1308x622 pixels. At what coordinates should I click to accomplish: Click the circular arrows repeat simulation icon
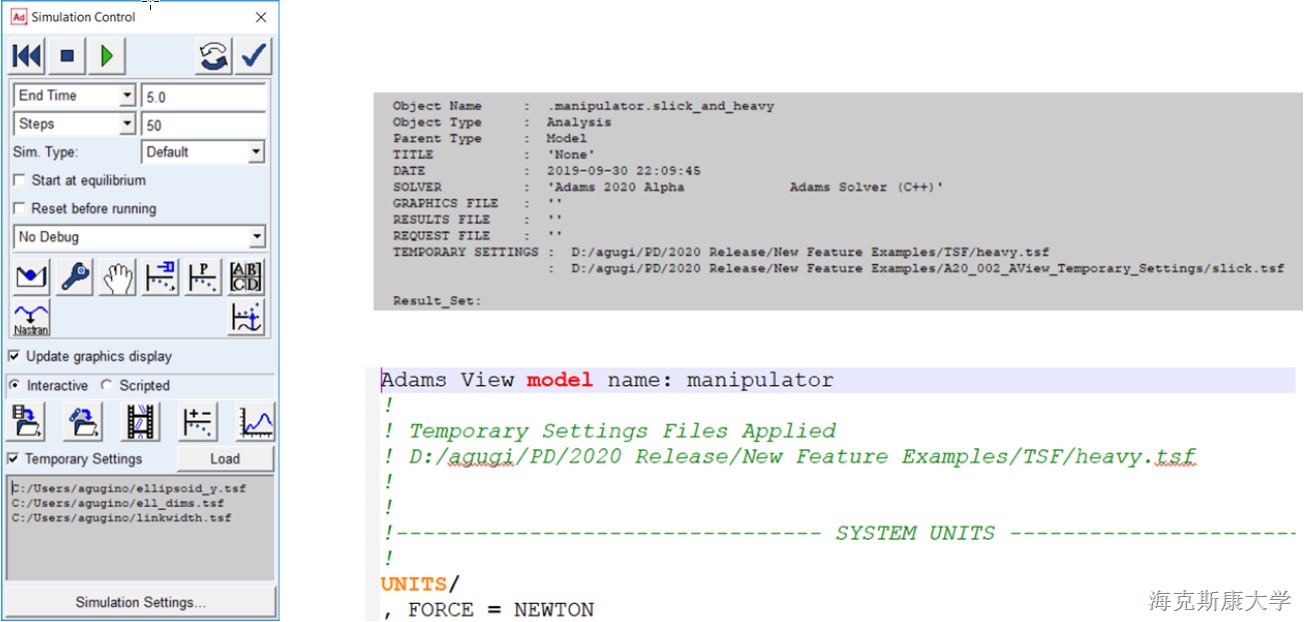[x=214, y=57]
